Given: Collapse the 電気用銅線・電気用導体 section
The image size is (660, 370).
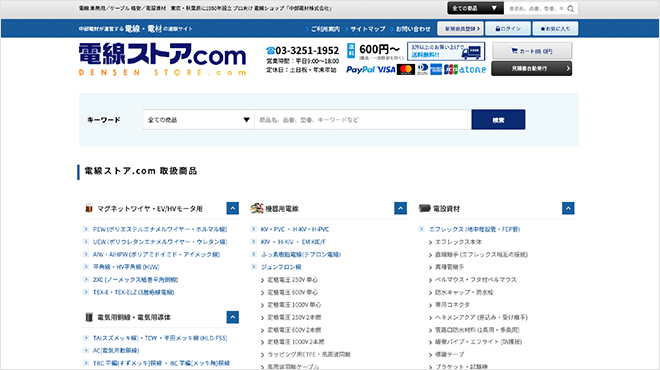Looking at the screenshot, I should point(232,317).
